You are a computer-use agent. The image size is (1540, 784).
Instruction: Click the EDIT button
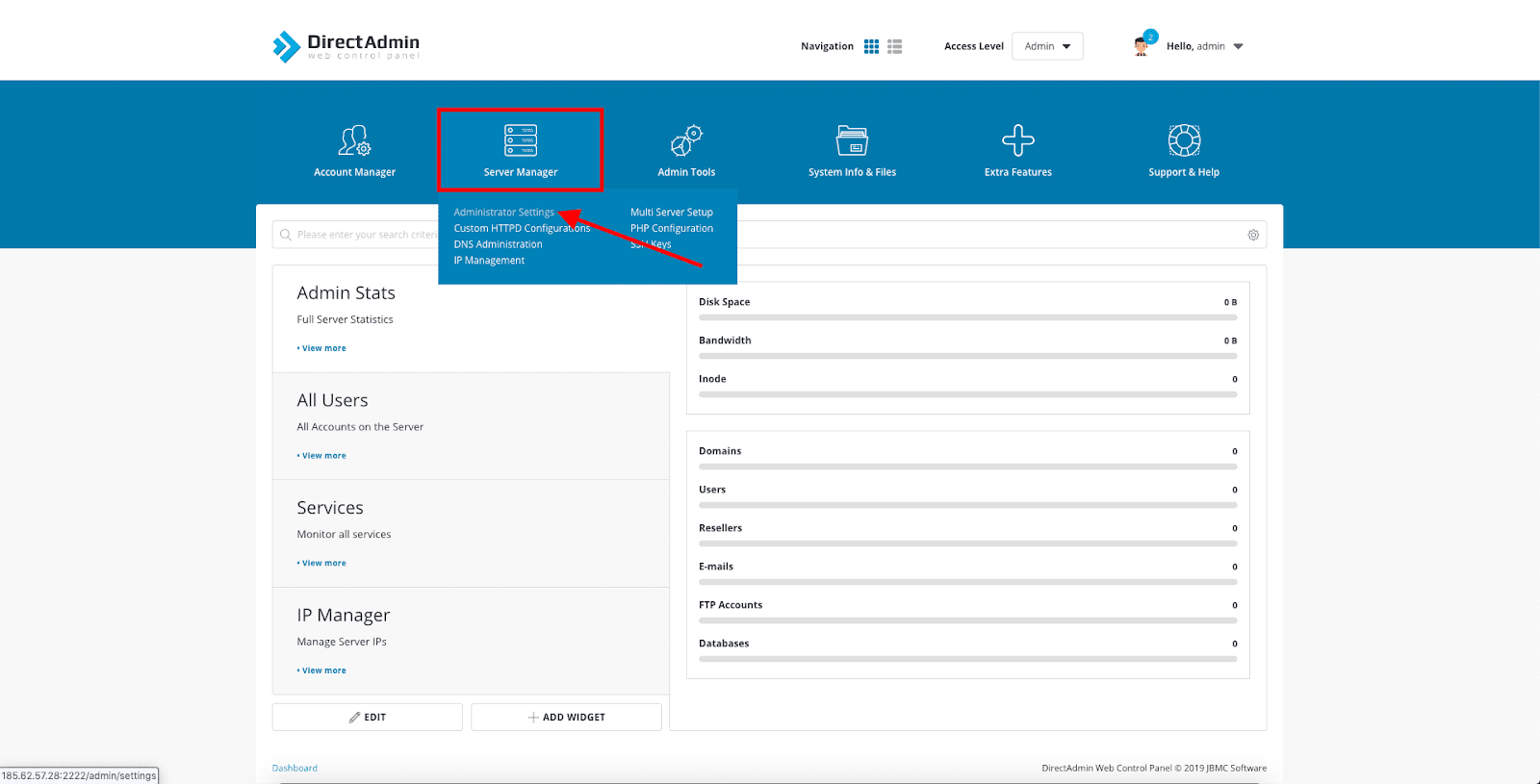(x=368, y=718)
